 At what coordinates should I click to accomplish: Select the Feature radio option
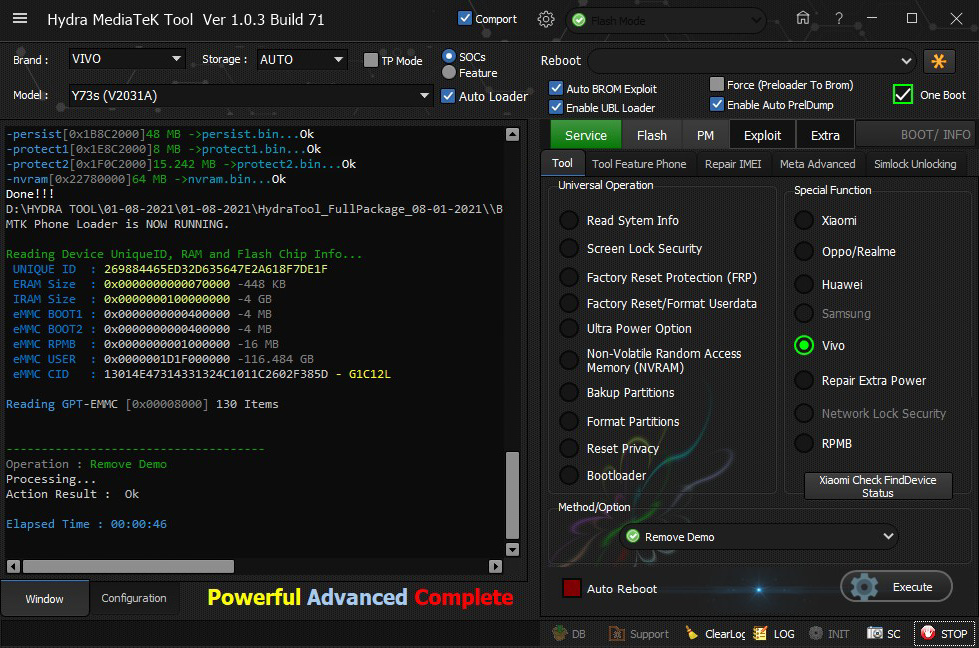tap(448, 72)
